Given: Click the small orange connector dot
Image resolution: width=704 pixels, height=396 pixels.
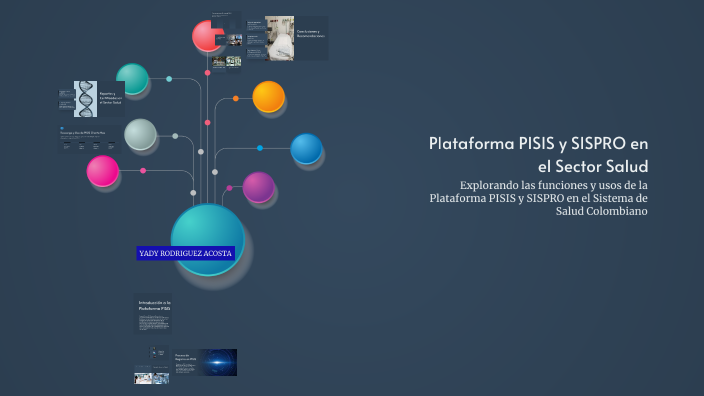Looking at the screenshot, I should [236, 98].
